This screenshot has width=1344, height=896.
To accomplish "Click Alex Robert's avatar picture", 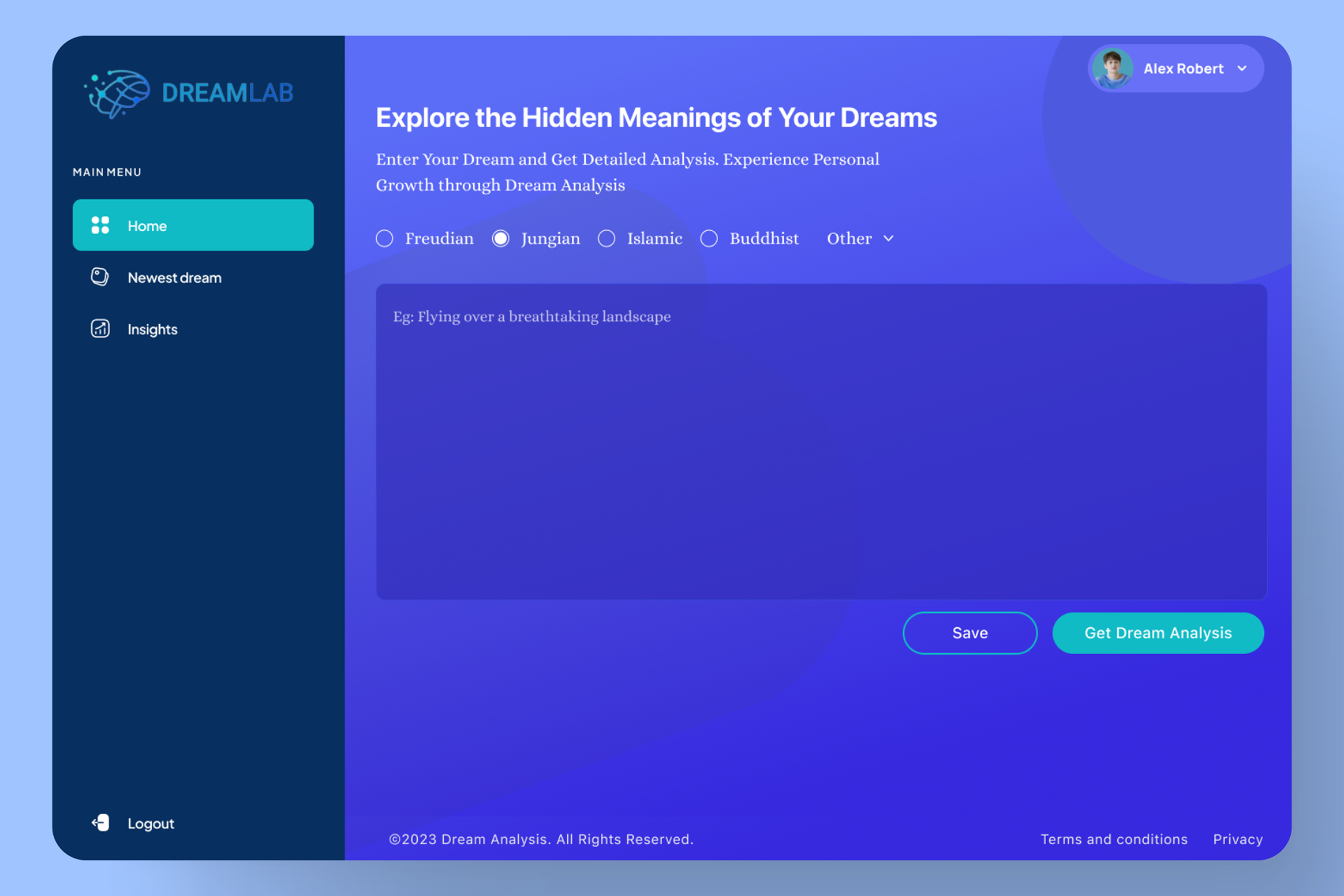I will 1112,68.
